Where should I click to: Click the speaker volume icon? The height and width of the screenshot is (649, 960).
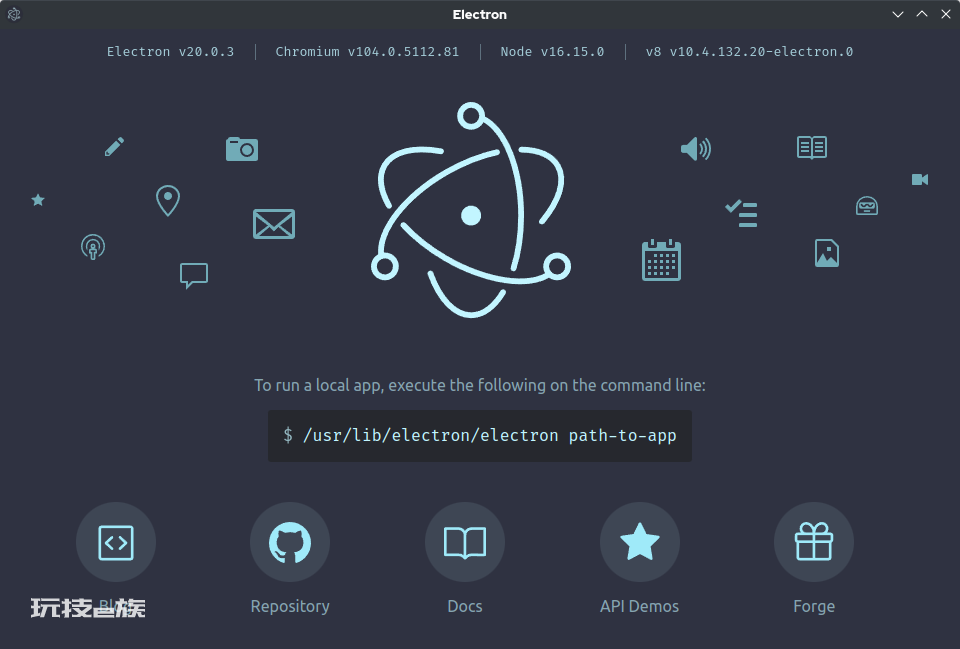[696, 149]
